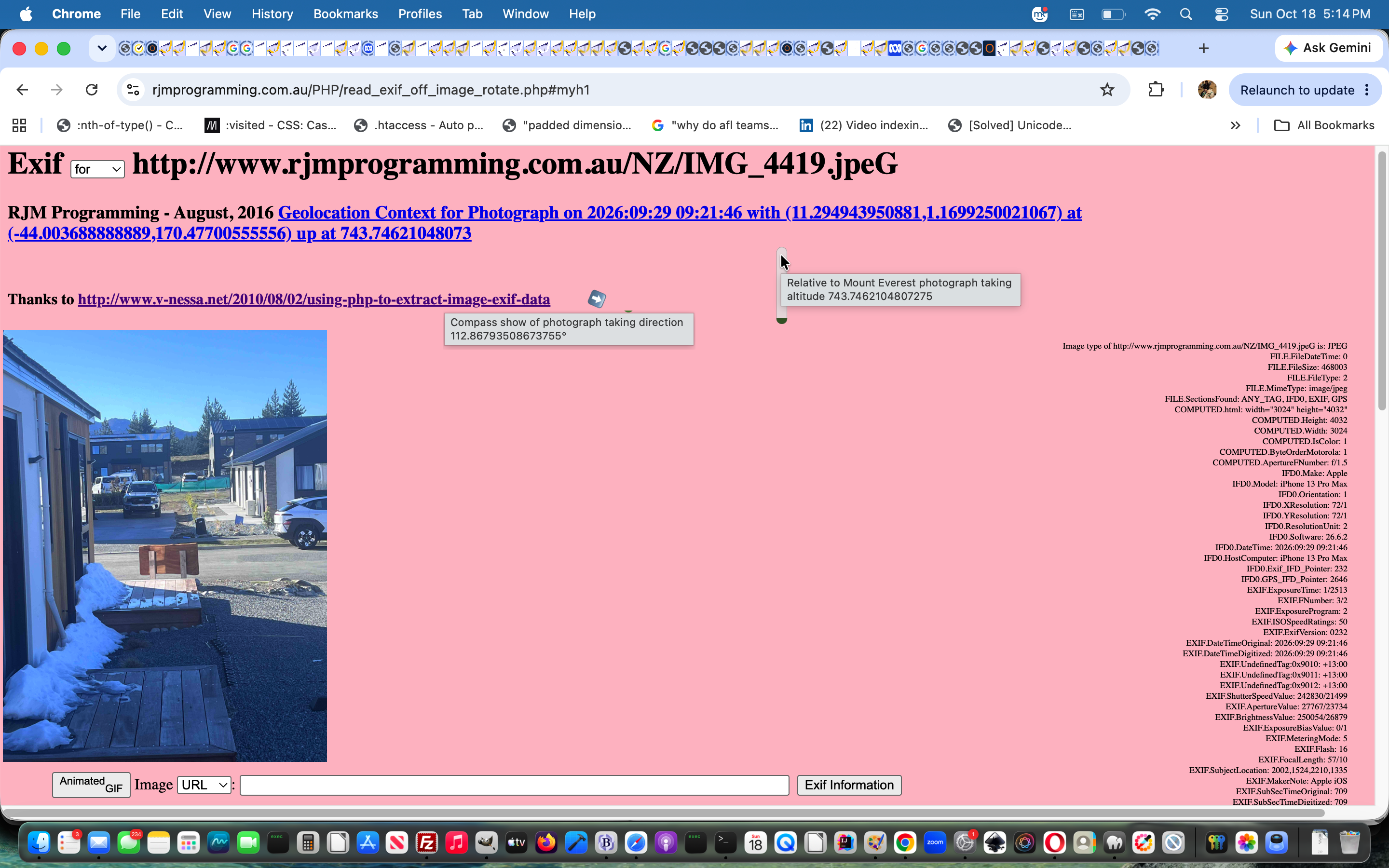Show apps grid in bookmarks bar
1389x868 pixels.
[x=19, y=125]
